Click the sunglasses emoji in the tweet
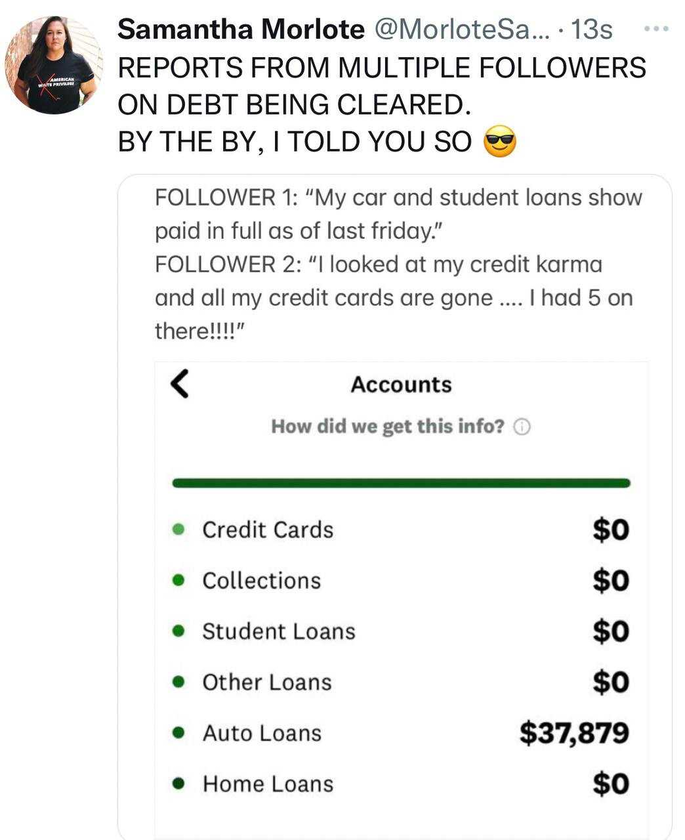The height and width of the screenshot is (840, 685). (500, 142)
